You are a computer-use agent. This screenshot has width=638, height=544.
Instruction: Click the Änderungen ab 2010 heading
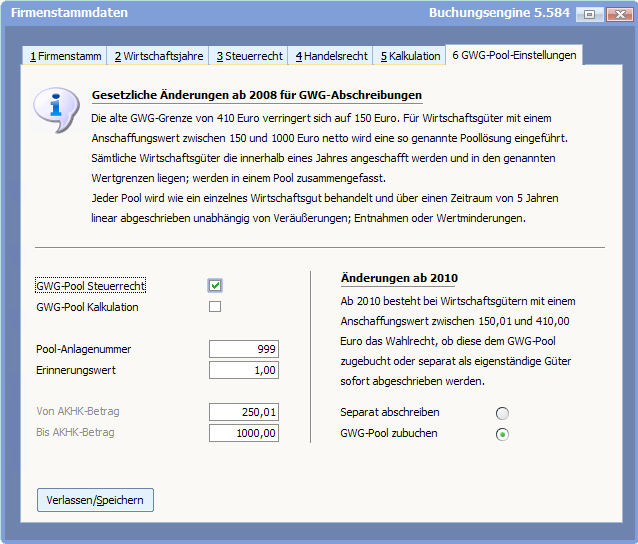(x=399, y=278)
